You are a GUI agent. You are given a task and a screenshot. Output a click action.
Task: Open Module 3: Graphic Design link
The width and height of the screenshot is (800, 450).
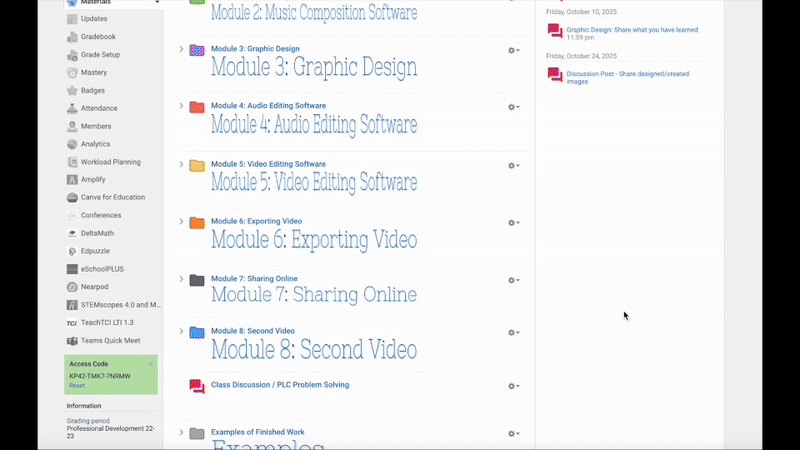[255, 49]
